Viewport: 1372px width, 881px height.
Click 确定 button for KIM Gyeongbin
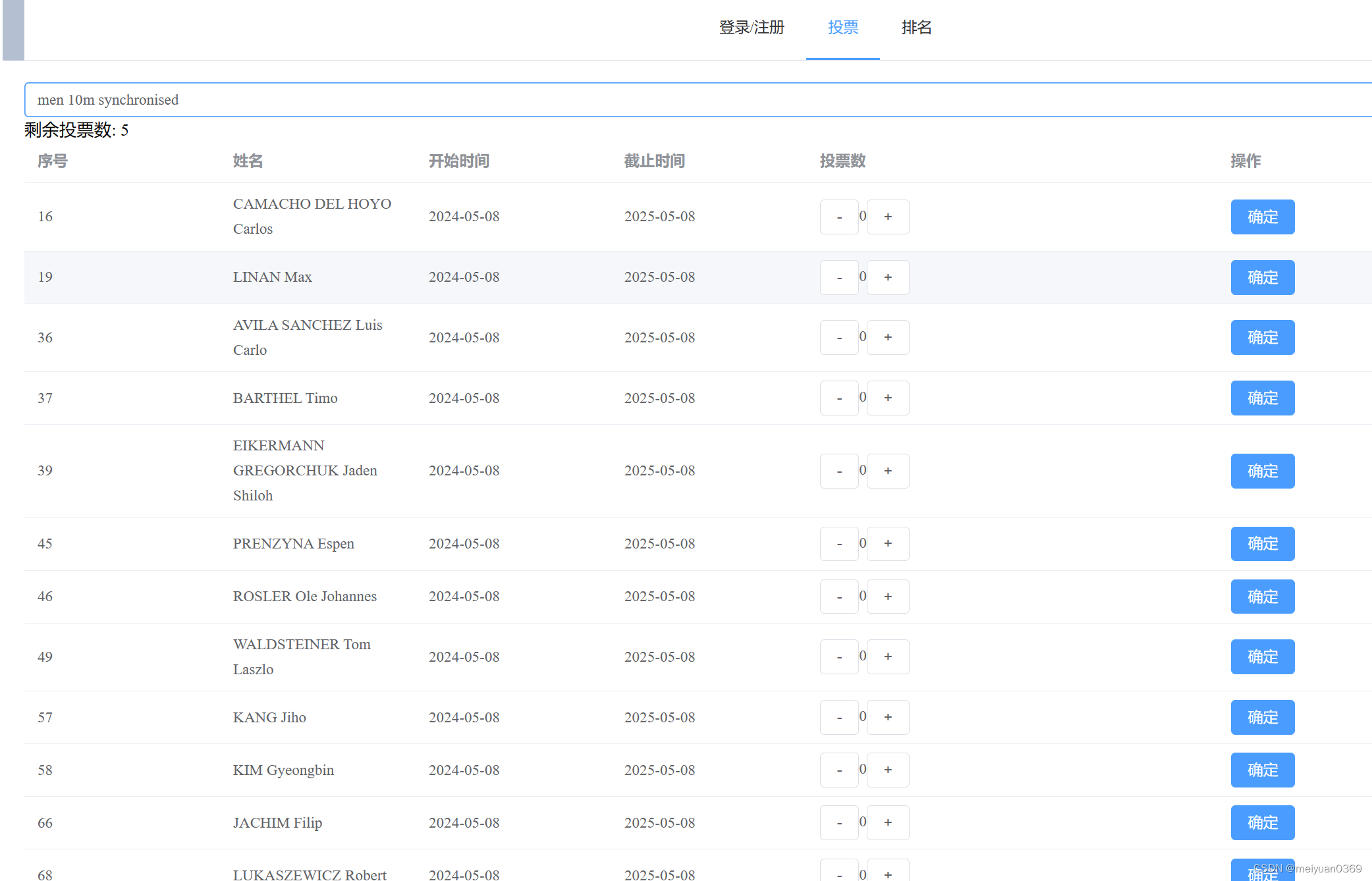point(1262,770)
